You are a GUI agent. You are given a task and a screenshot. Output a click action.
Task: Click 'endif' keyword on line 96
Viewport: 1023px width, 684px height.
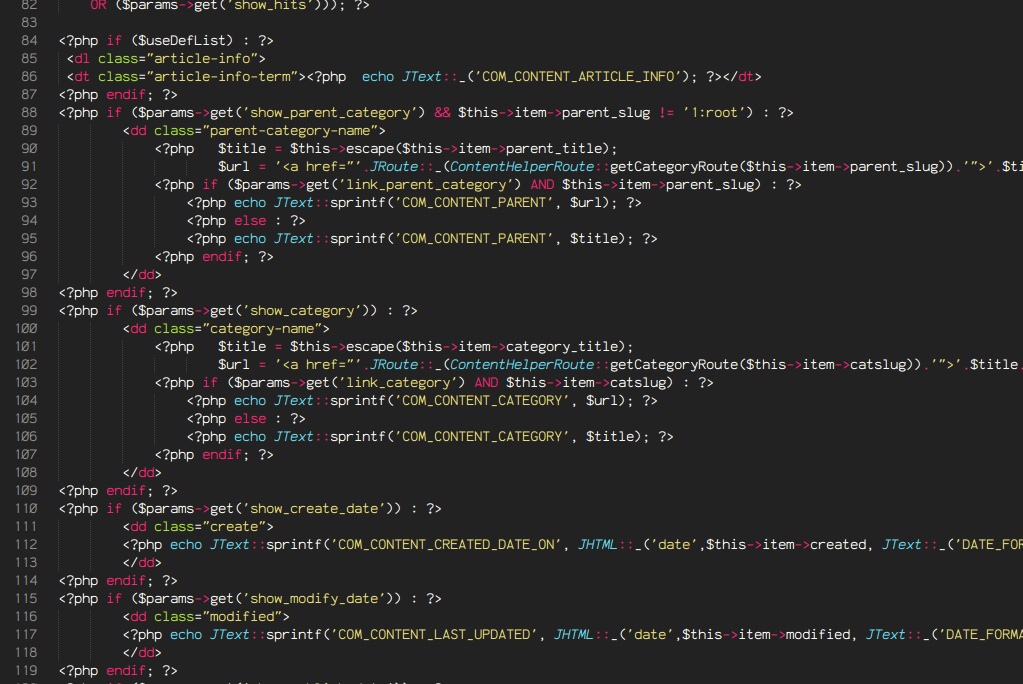click(222, 256)
